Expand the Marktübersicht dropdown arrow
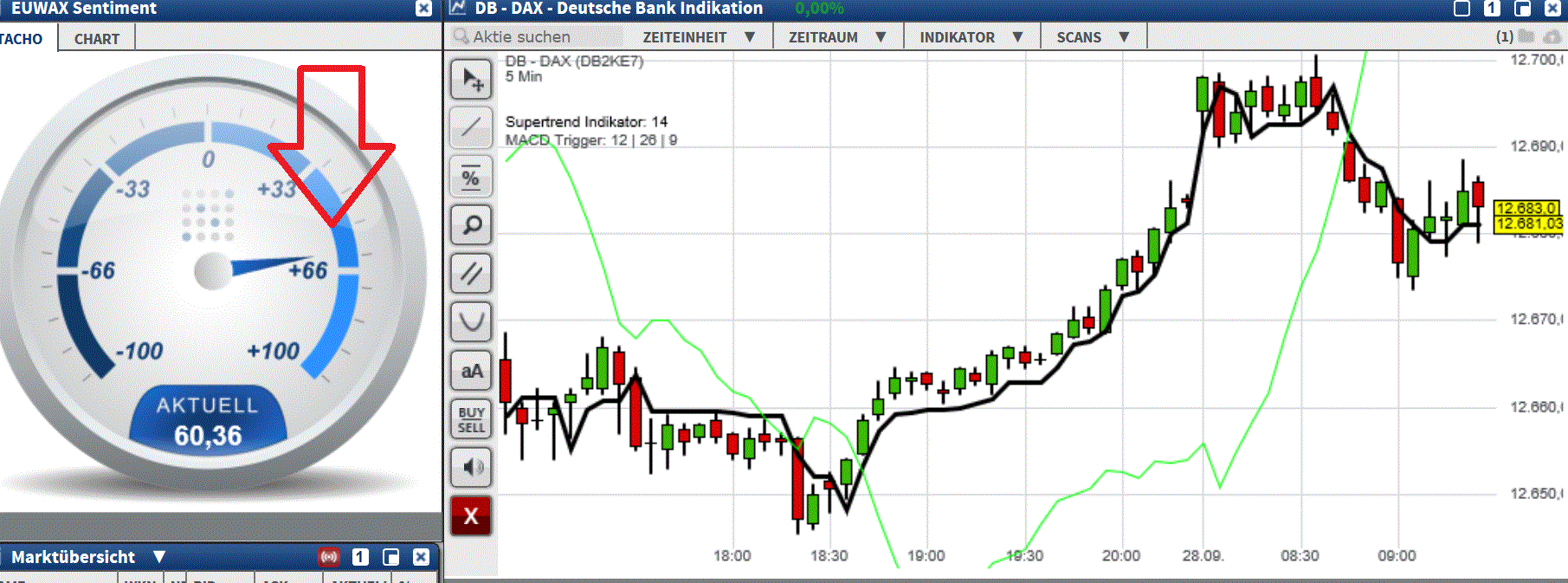Image resolution: width=1568 pixels, height=583 pixels. point(159,557)
